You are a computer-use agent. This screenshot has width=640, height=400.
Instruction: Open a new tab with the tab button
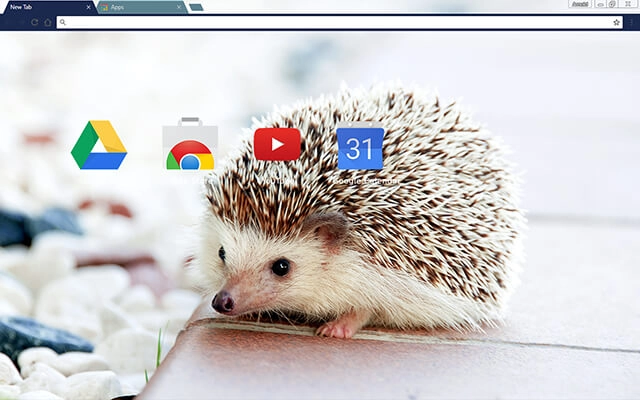point(196,7)
